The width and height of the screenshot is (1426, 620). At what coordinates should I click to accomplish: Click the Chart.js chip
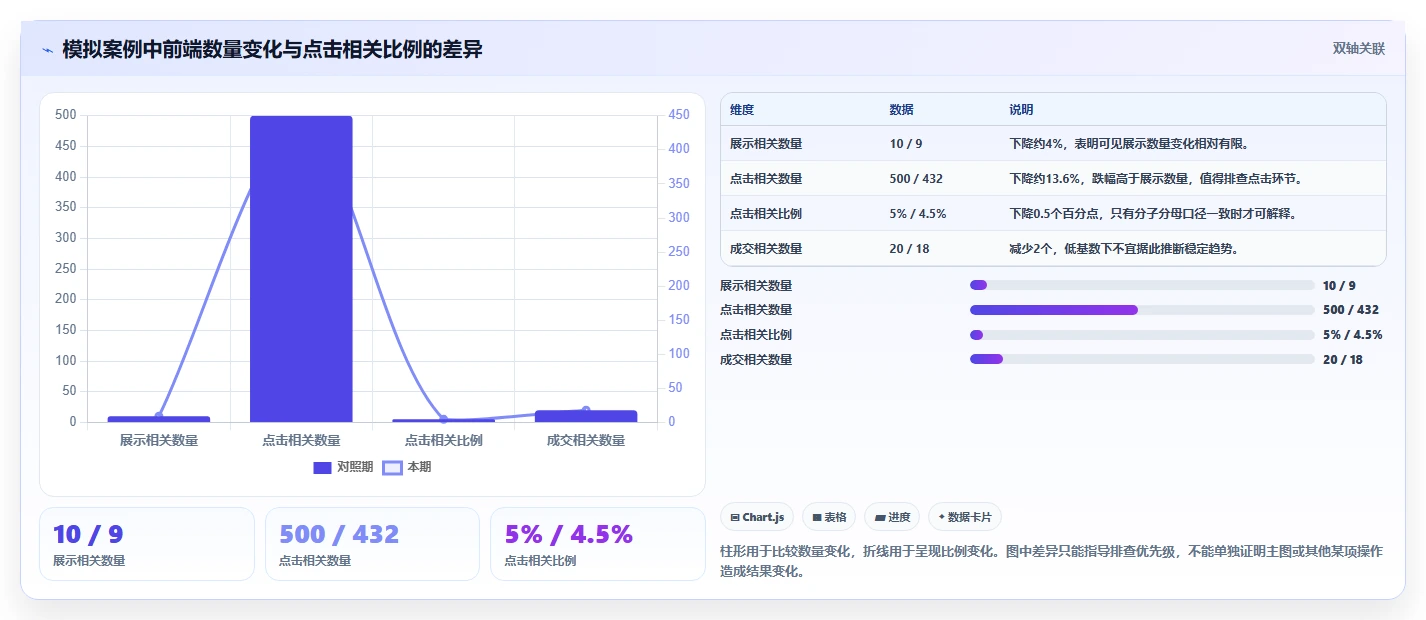757,517
